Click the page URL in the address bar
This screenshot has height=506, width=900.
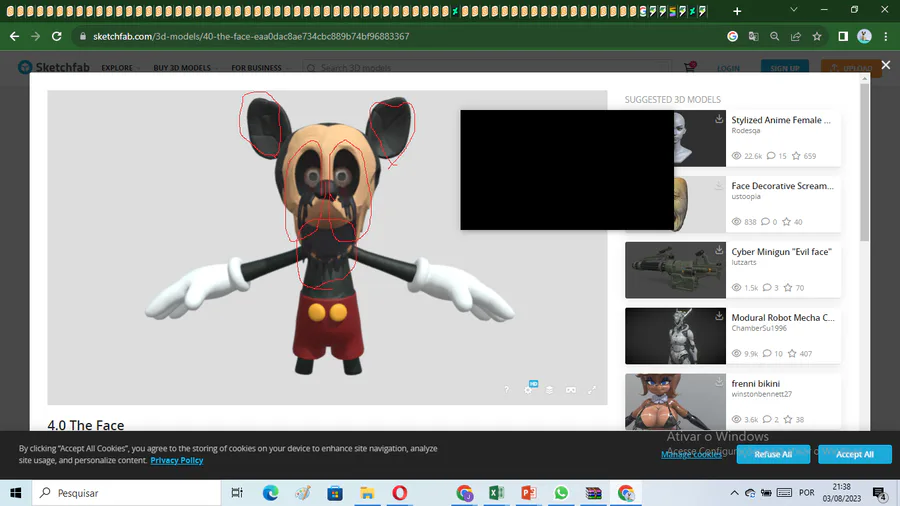point(251,36)
